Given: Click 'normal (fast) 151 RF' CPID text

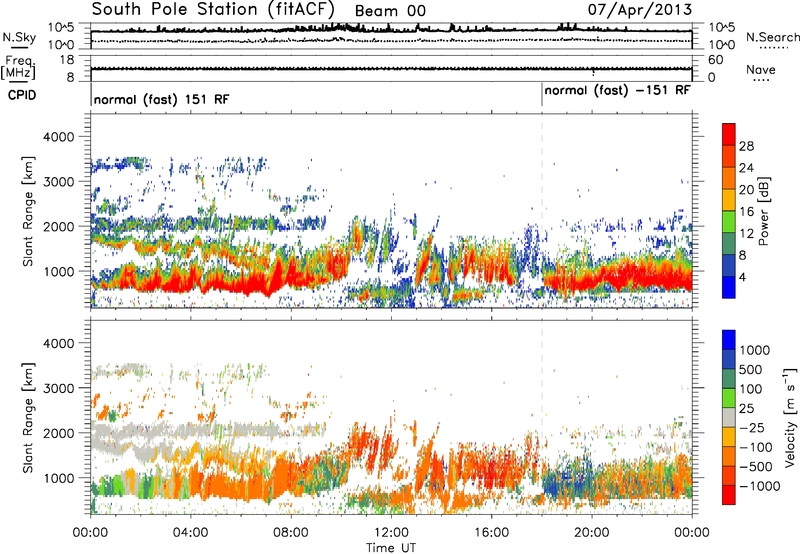Looking at the screenshot, I should click(x=162, y=99).
